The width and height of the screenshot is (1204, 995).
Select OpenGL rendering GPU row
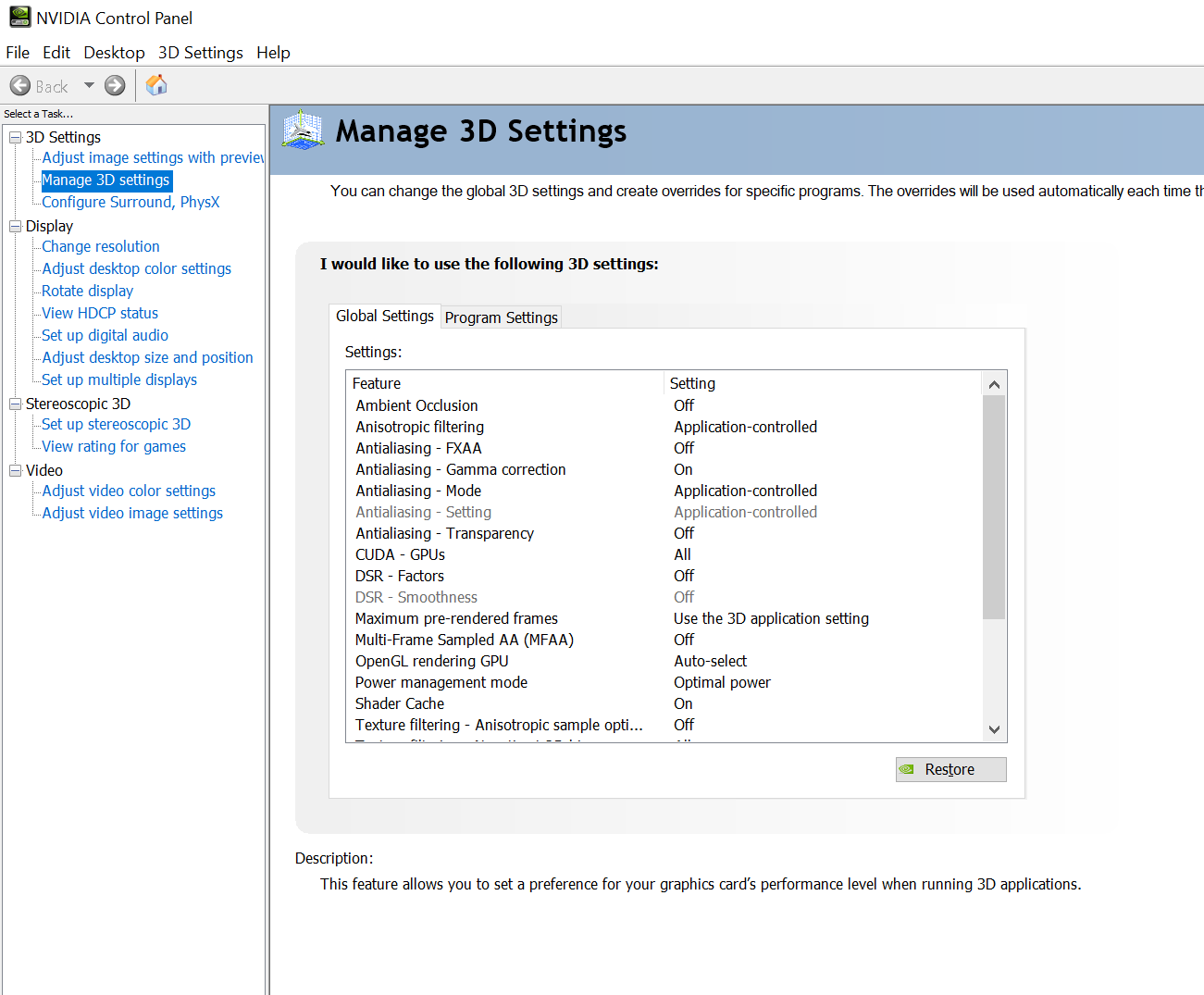coord(664,661)
